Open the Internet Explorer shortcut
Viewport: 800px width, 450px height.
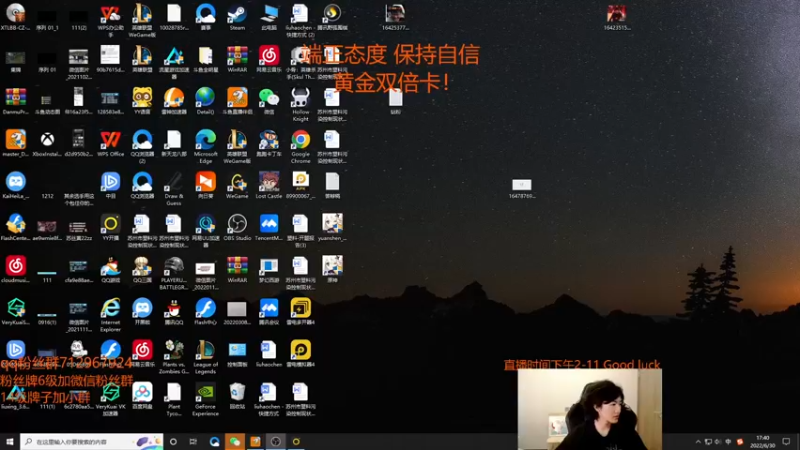pyautogui.click(x=110, y=315)
